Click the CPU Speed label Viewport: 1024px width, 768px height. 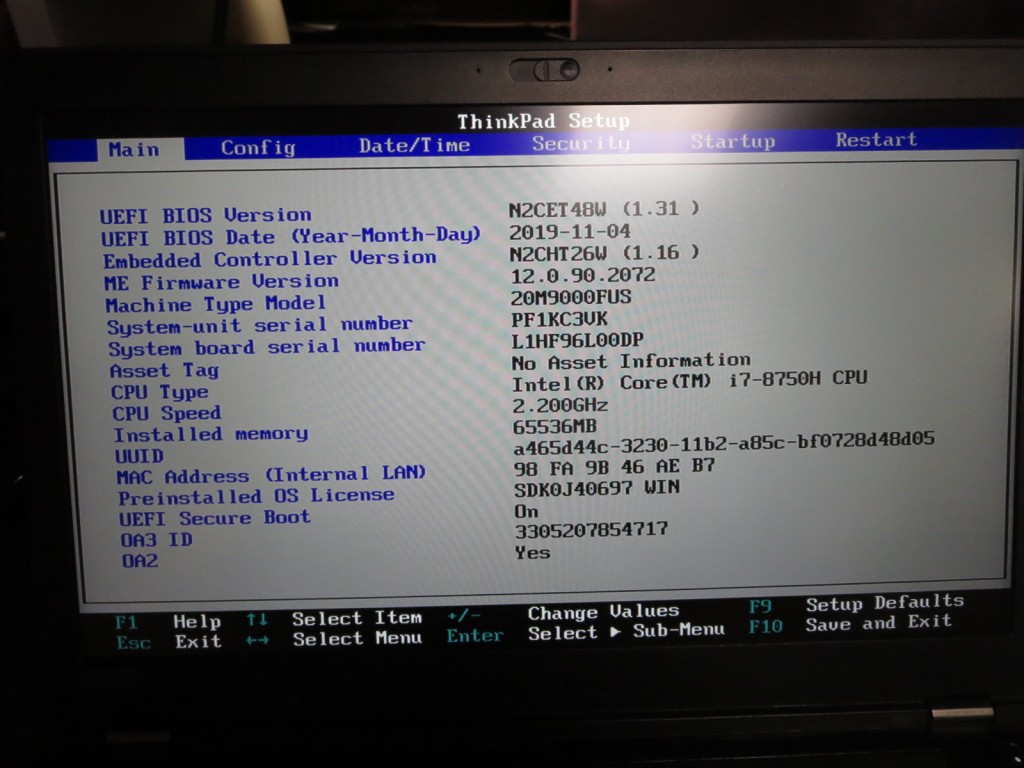(x=167, y=413)
